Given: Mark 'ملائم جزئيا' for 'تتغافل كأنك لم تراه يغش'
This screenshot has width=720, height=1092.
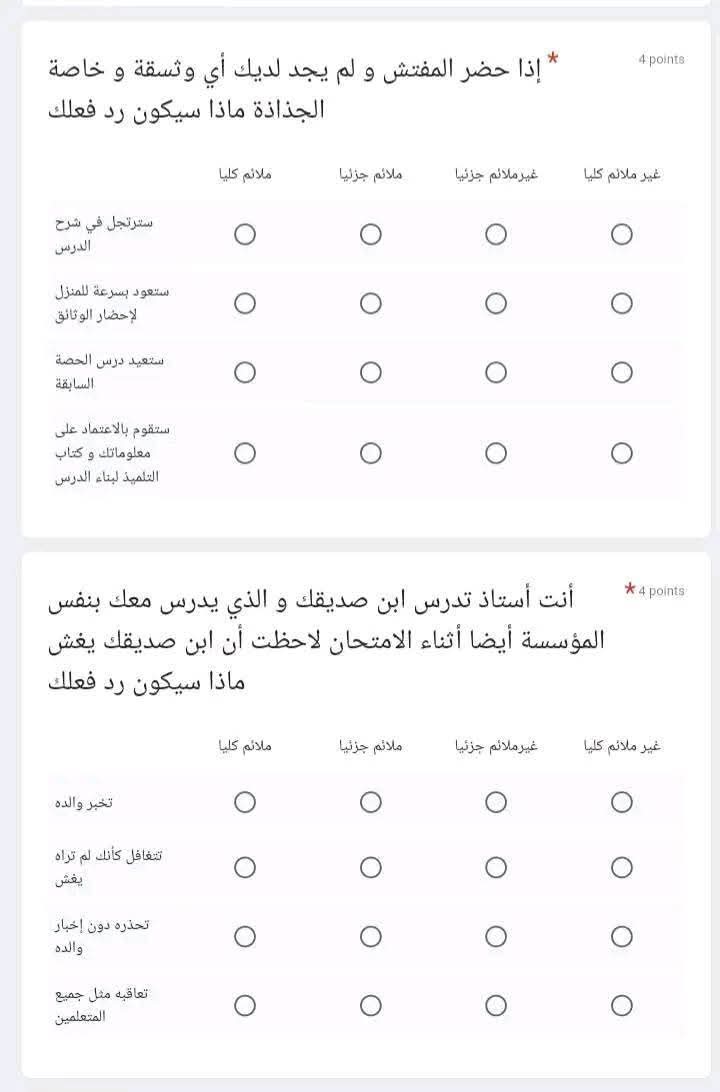Looking at the screenshot, I should pos(371,867).
